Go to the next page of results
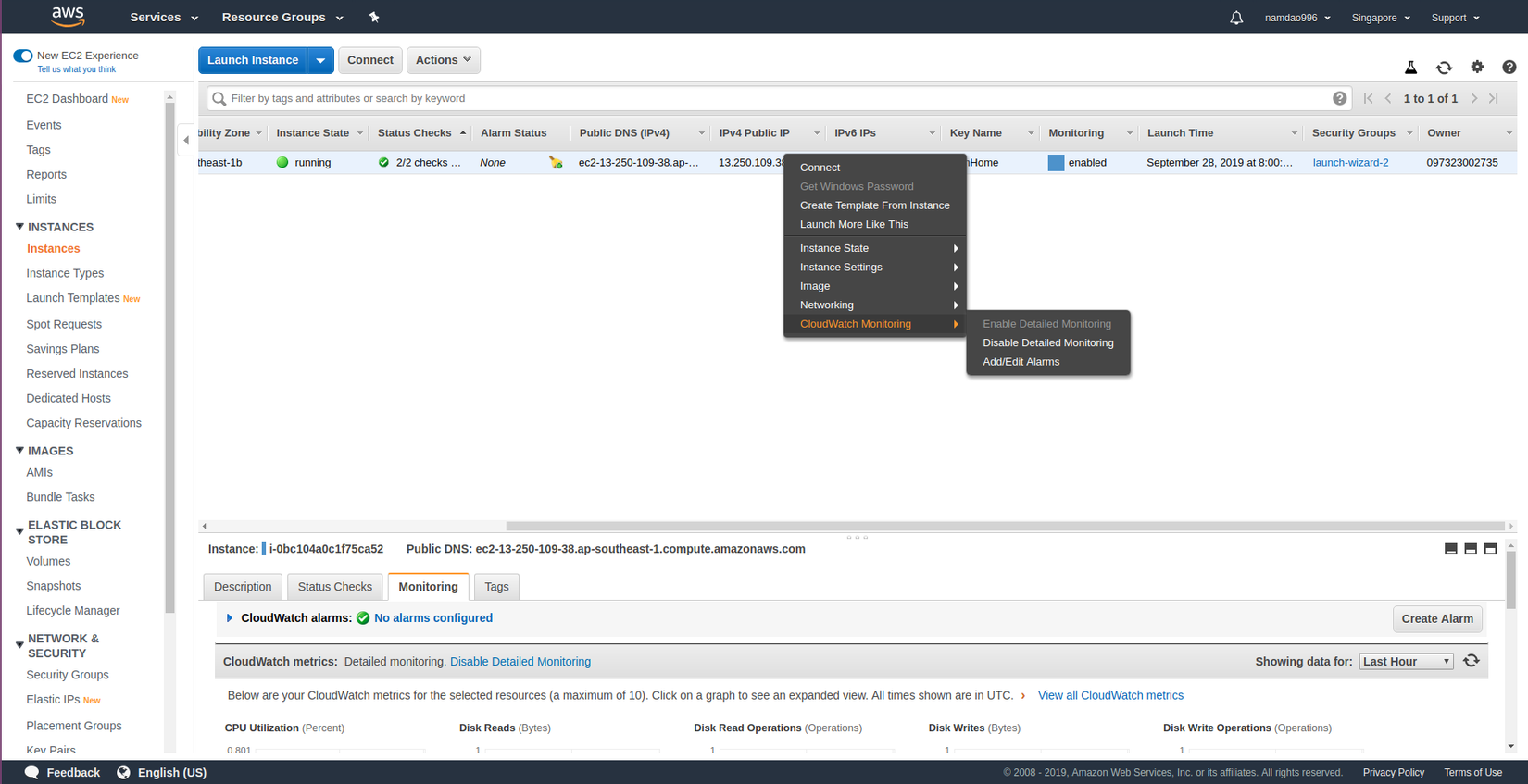 click(1474, 98)
